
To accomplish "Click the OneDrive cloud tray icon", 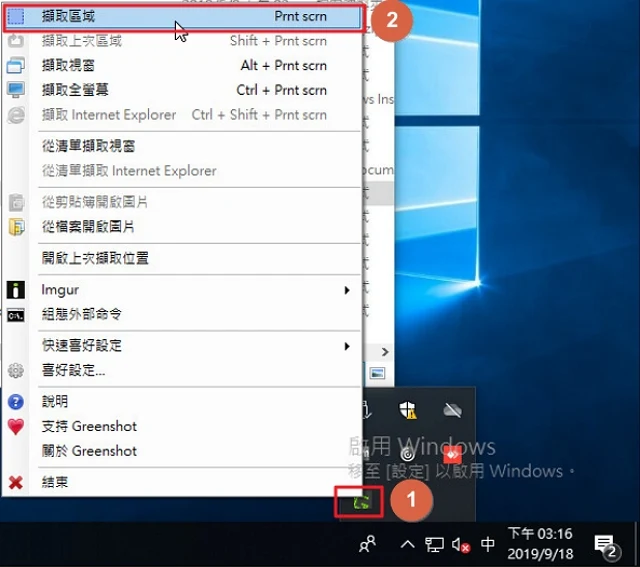I will click(453, 410).
